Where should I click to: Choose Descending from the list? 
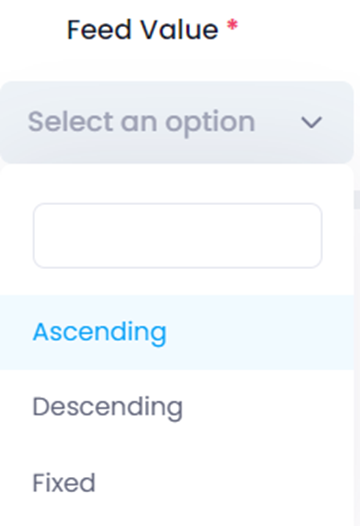click(x=177, y=407)
